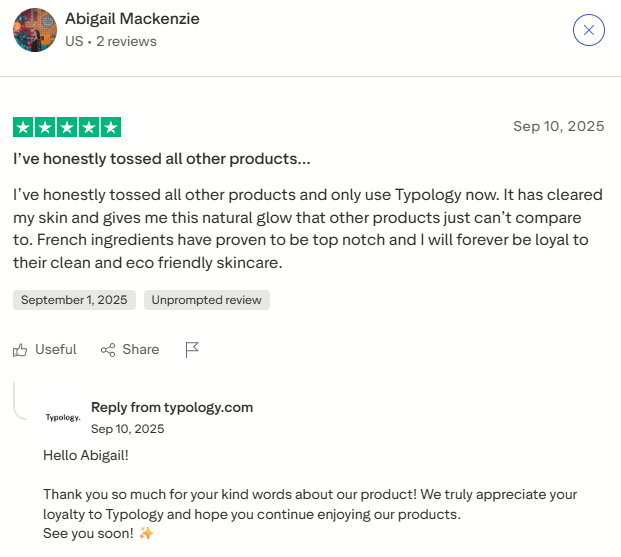Open Abigail Mackenzie's reviewer profile name

(x=134, y=19)
